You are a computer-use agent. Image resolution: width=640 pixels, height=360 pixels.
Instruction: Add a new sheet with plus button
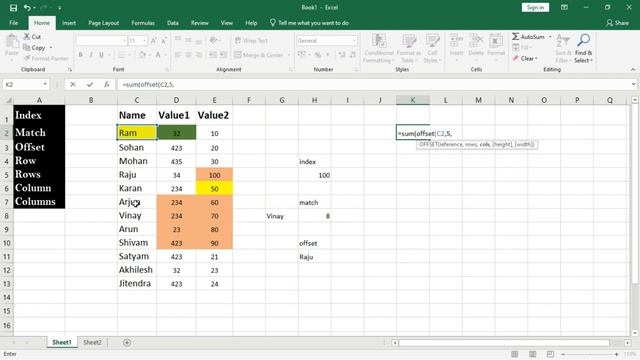click(x=127, y=342)
